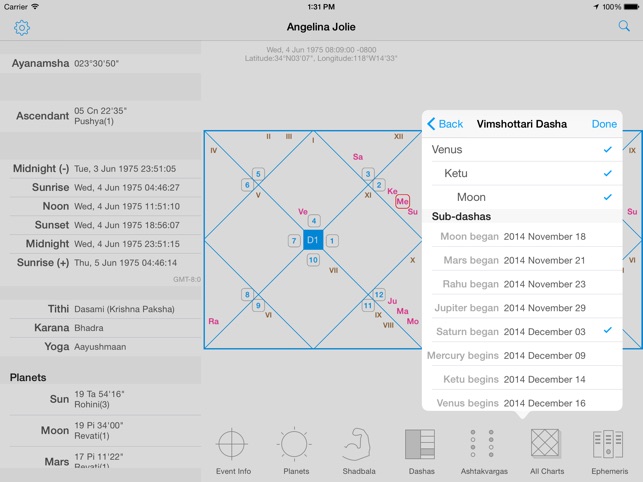Tap the search magnifier icon
Screen dimensions: 643x482
coord(624,26)
